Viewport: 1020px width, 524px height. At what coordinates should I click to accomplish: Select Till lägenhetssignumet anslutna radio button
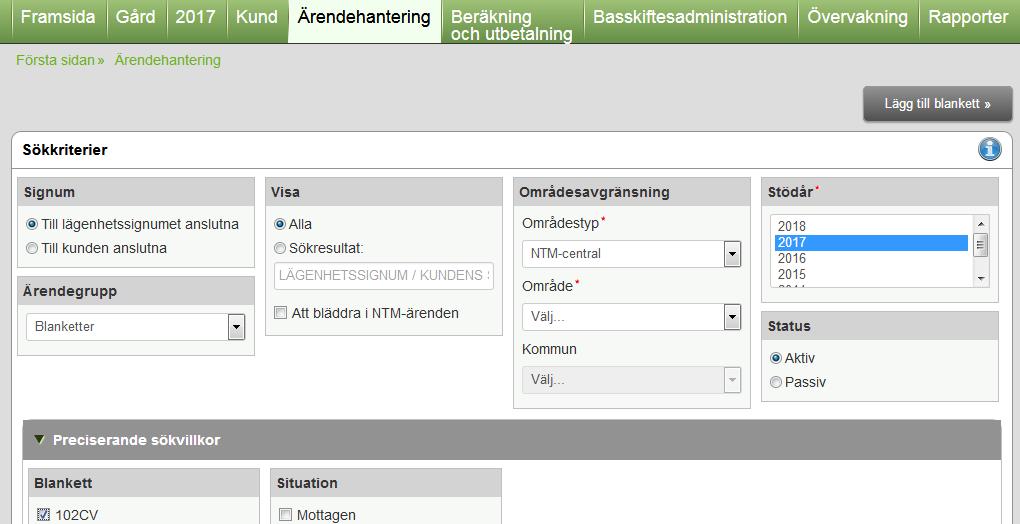[x=32, y=224]
